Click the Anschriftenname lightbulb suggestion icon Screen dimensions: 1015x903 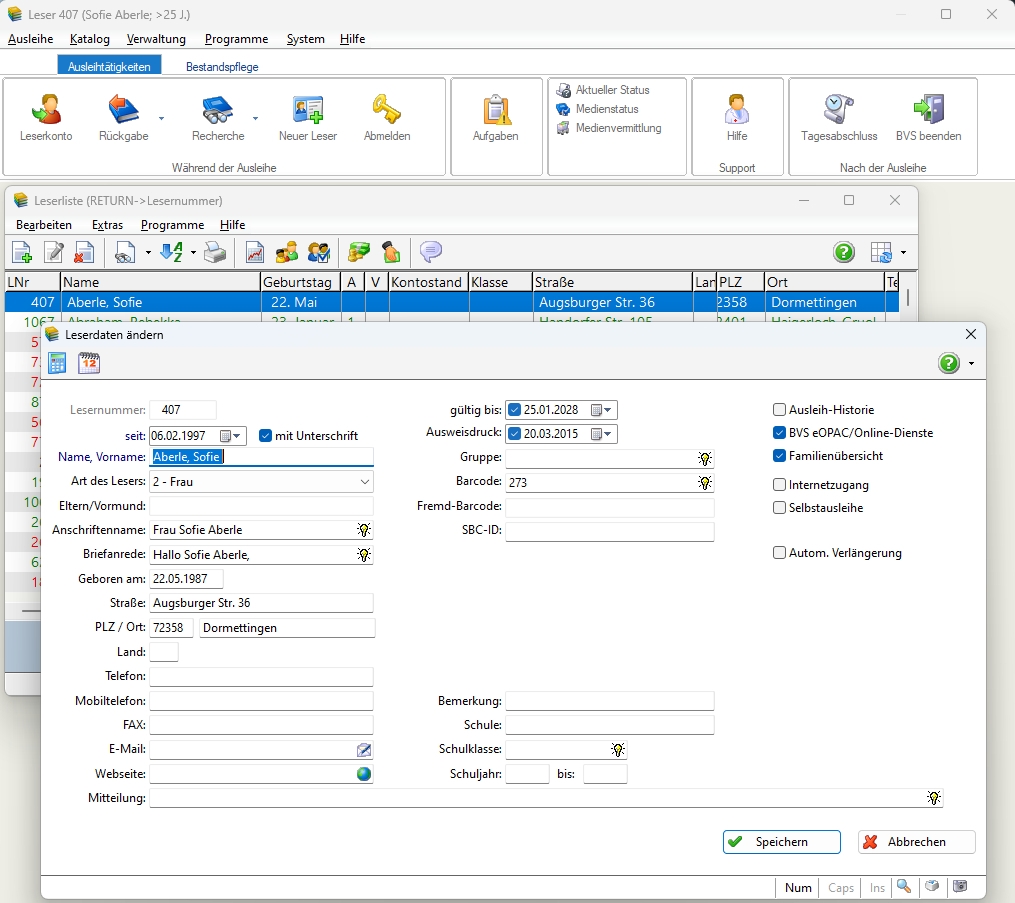(x=364, y=530)
